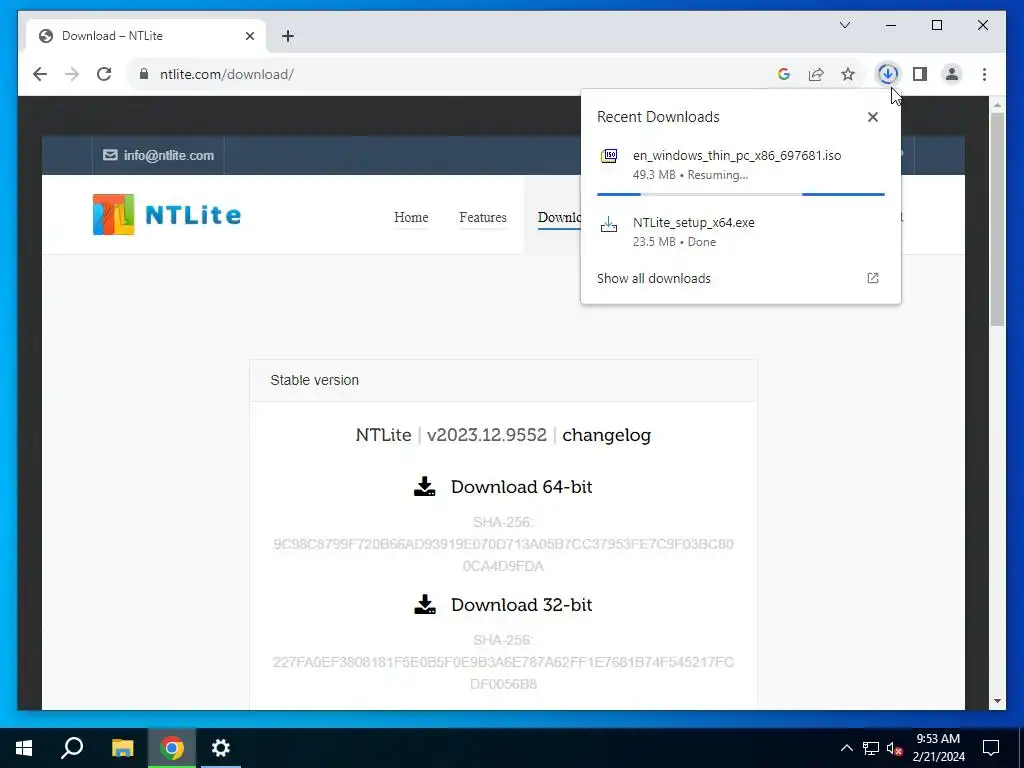Toggle the Chrome downloads toolbar icon
The height and width of the screenshot is (768, 1024).
(888, 74)
